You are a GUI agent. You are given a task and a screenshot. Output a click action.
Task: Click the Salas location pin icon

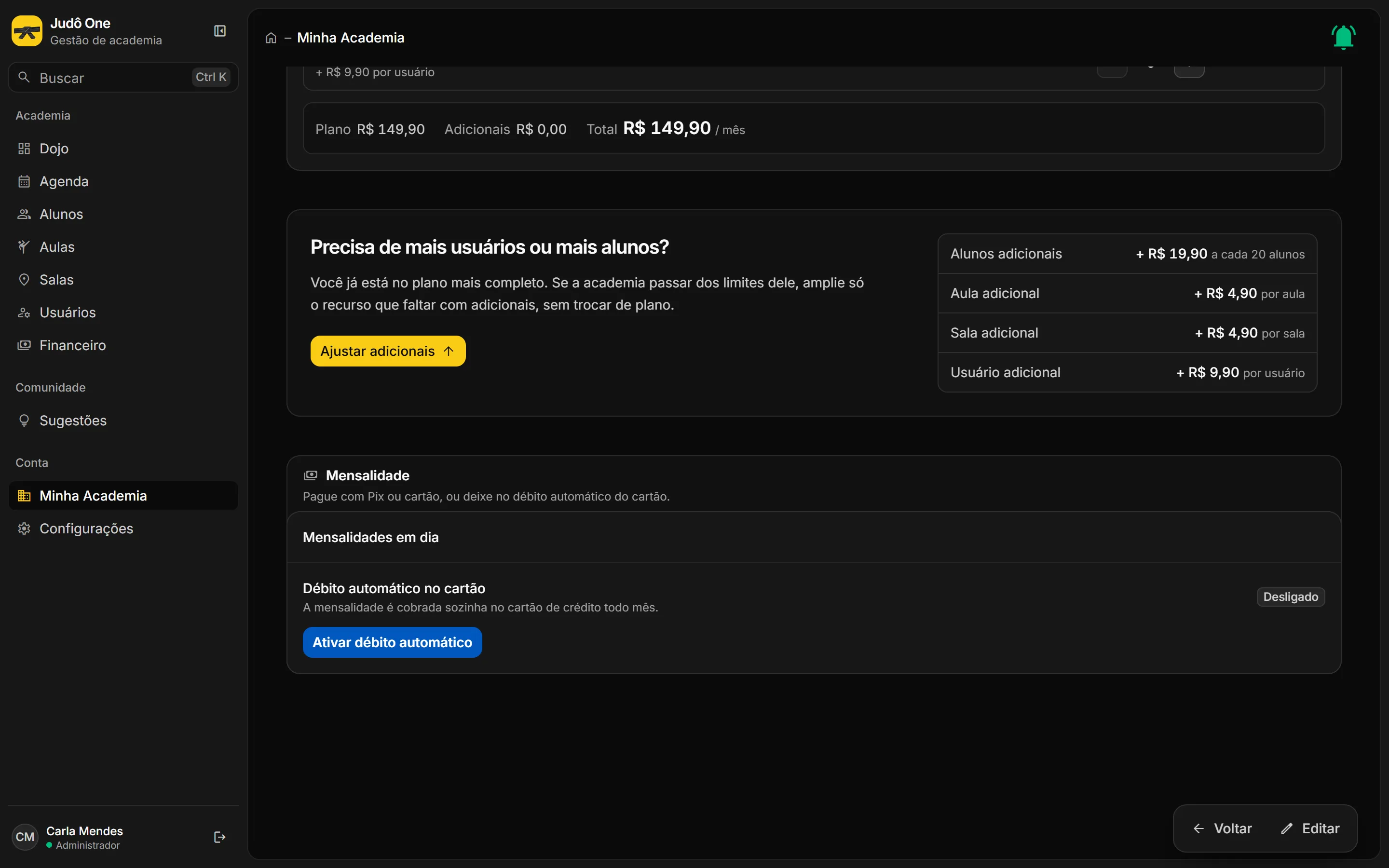[24, 280]
